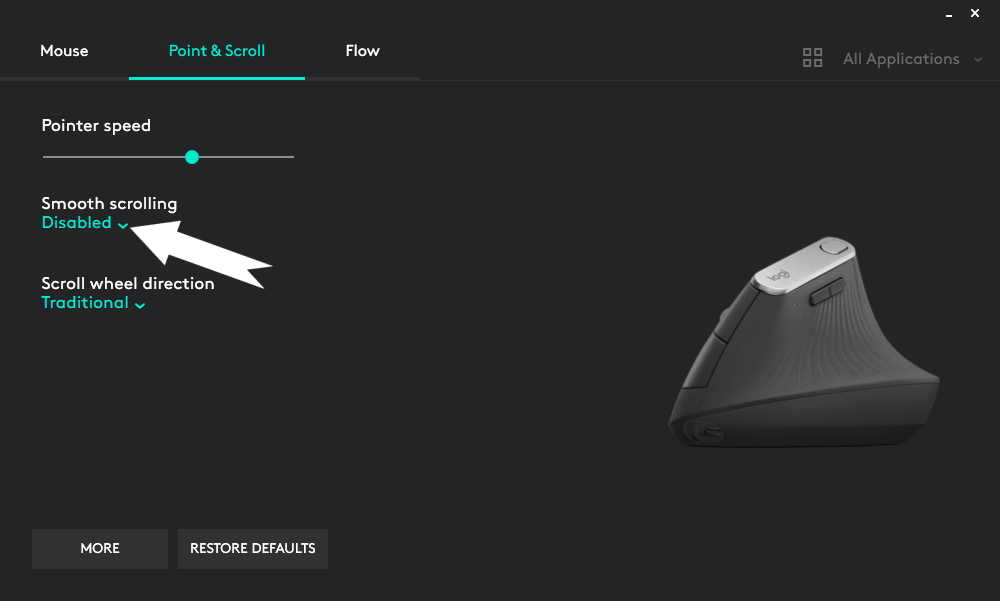The image size is (1000, 601).
Task: Click the Logi logo on the mouse image
Action: click(779, 274)
